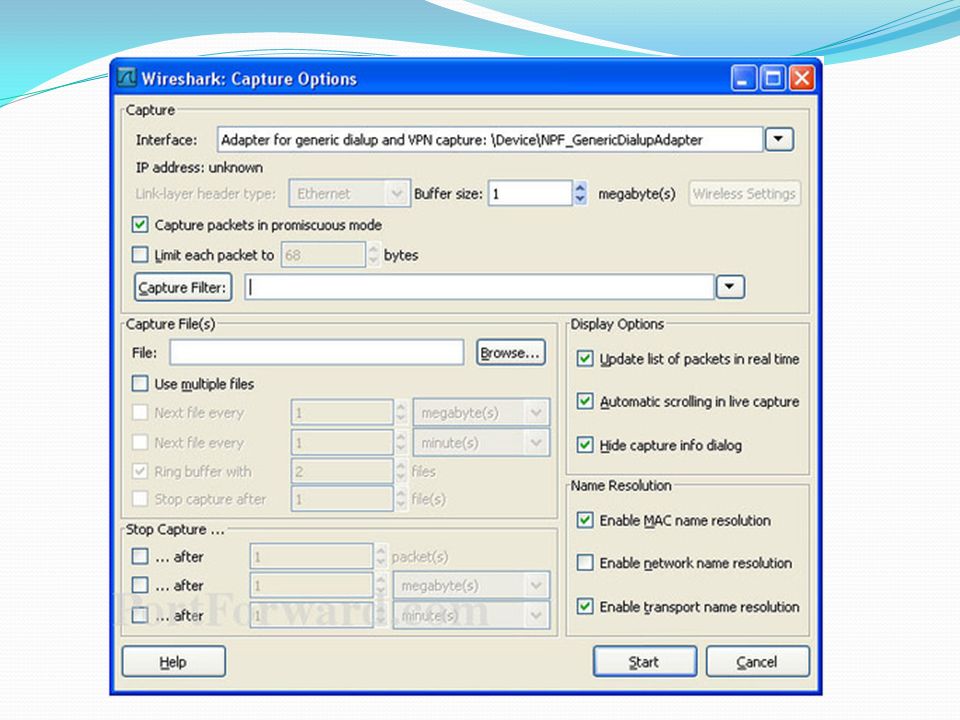The image size is (960, 720).
Task: Maximize the Capture Options window
Action: (773, 78)
